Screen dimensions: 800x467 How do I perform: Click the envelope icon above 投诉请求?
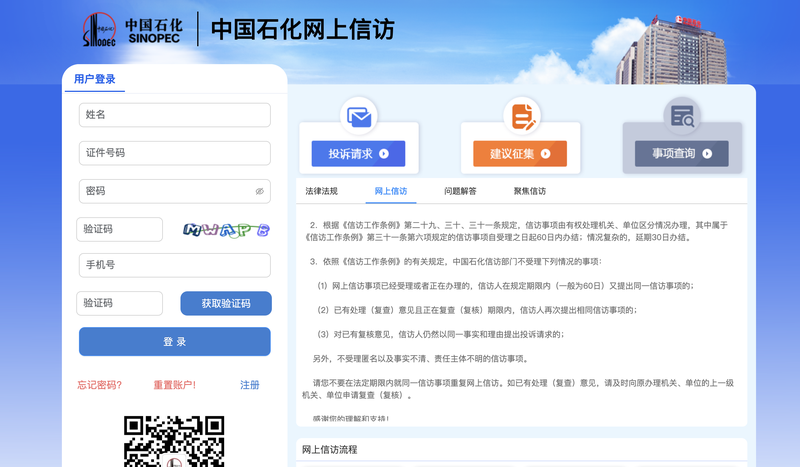[359, 117]
